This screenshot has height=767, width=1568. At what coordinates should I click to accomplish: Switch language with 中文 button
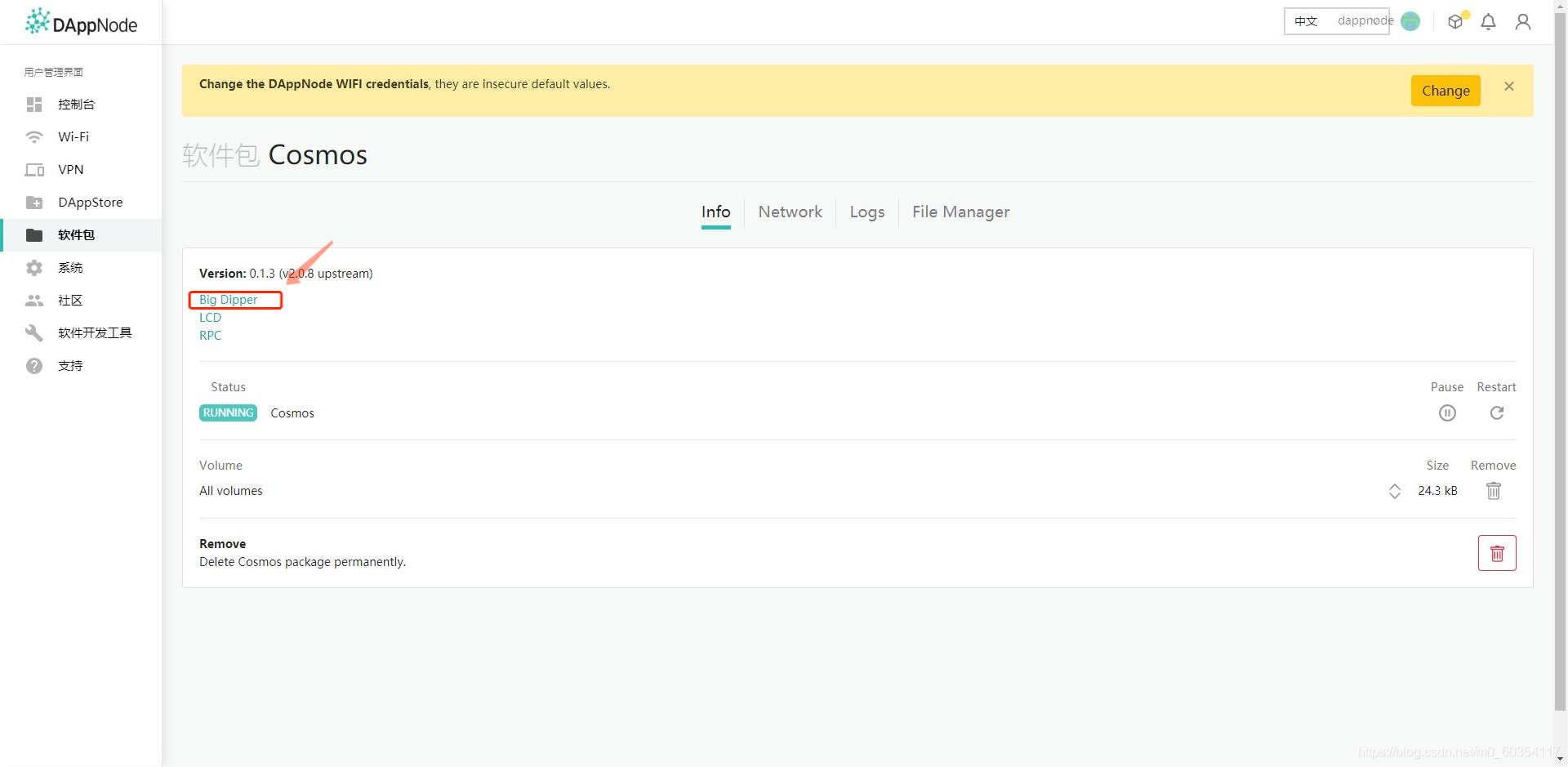pyautogui.click(x=1306, y=21)
